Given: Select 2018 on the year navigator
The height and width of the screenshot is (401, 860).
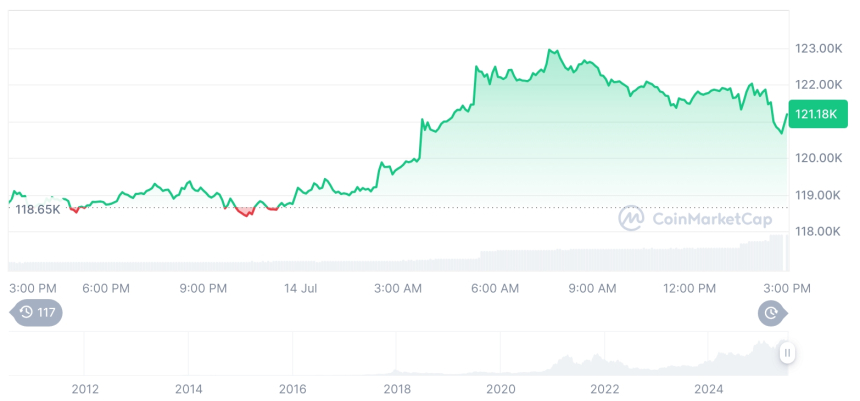Looking at the screenshot, I should point(397,389).
